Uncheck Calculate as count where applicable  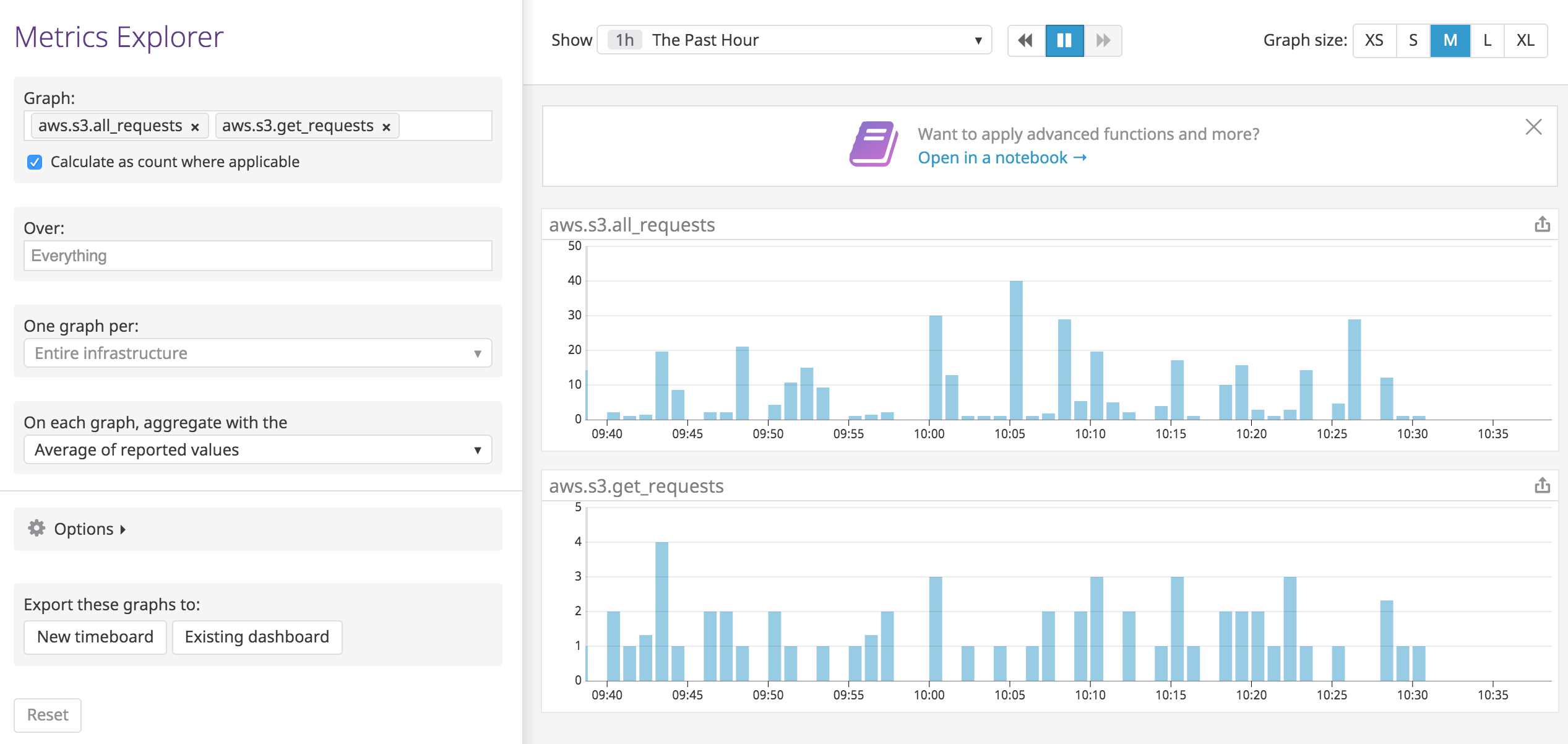pos(35,162)
